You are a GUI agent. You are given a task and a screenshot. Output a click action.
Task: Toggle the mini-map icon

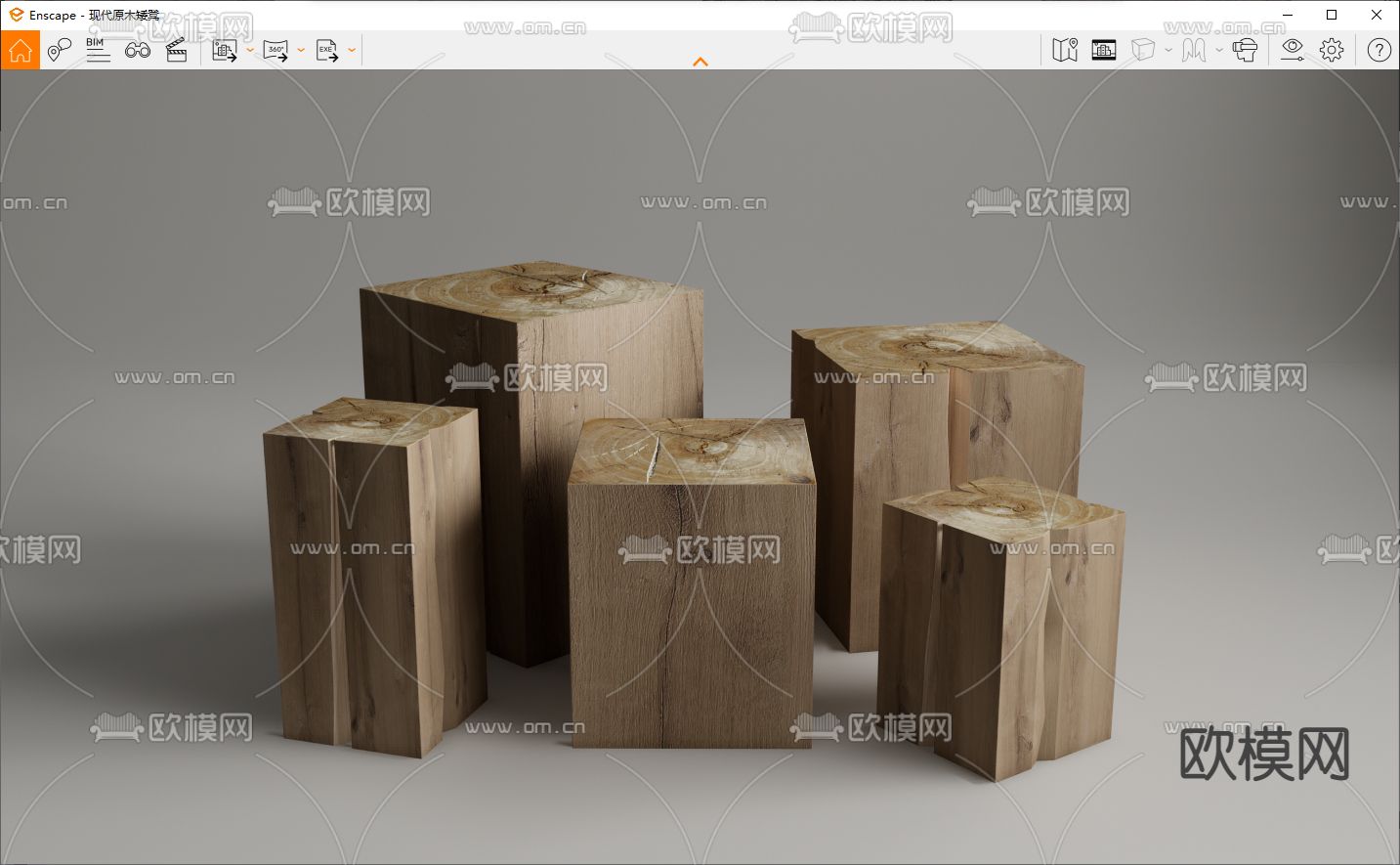pos(1065,50)
